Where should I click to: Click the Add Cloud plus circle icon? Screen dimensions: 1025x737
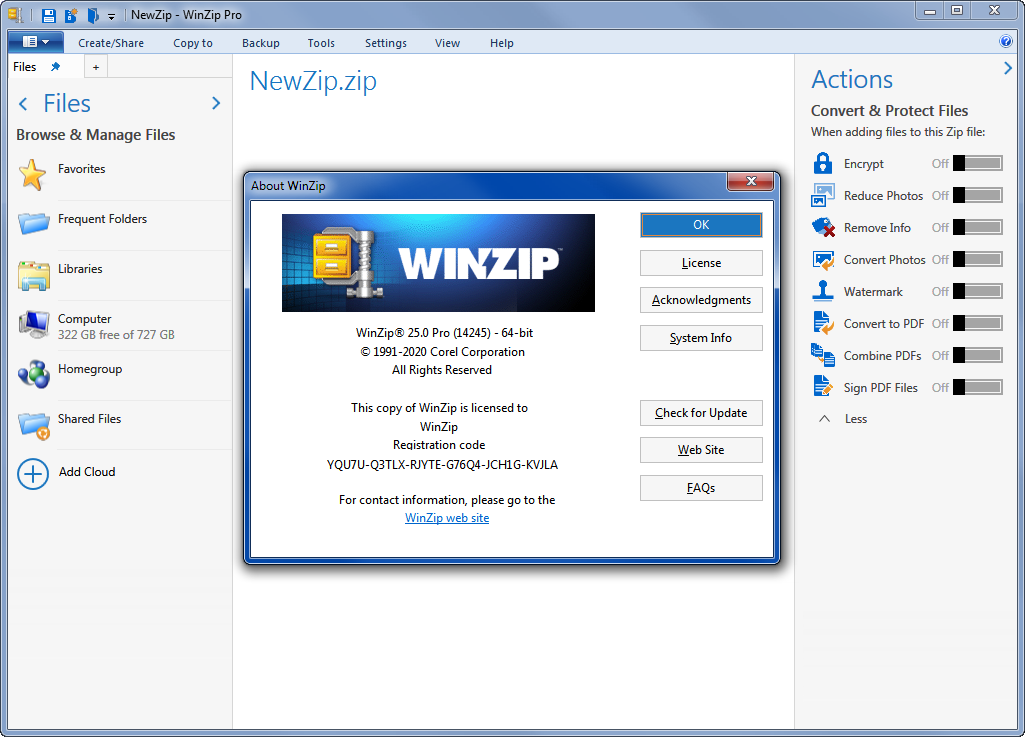33,474
